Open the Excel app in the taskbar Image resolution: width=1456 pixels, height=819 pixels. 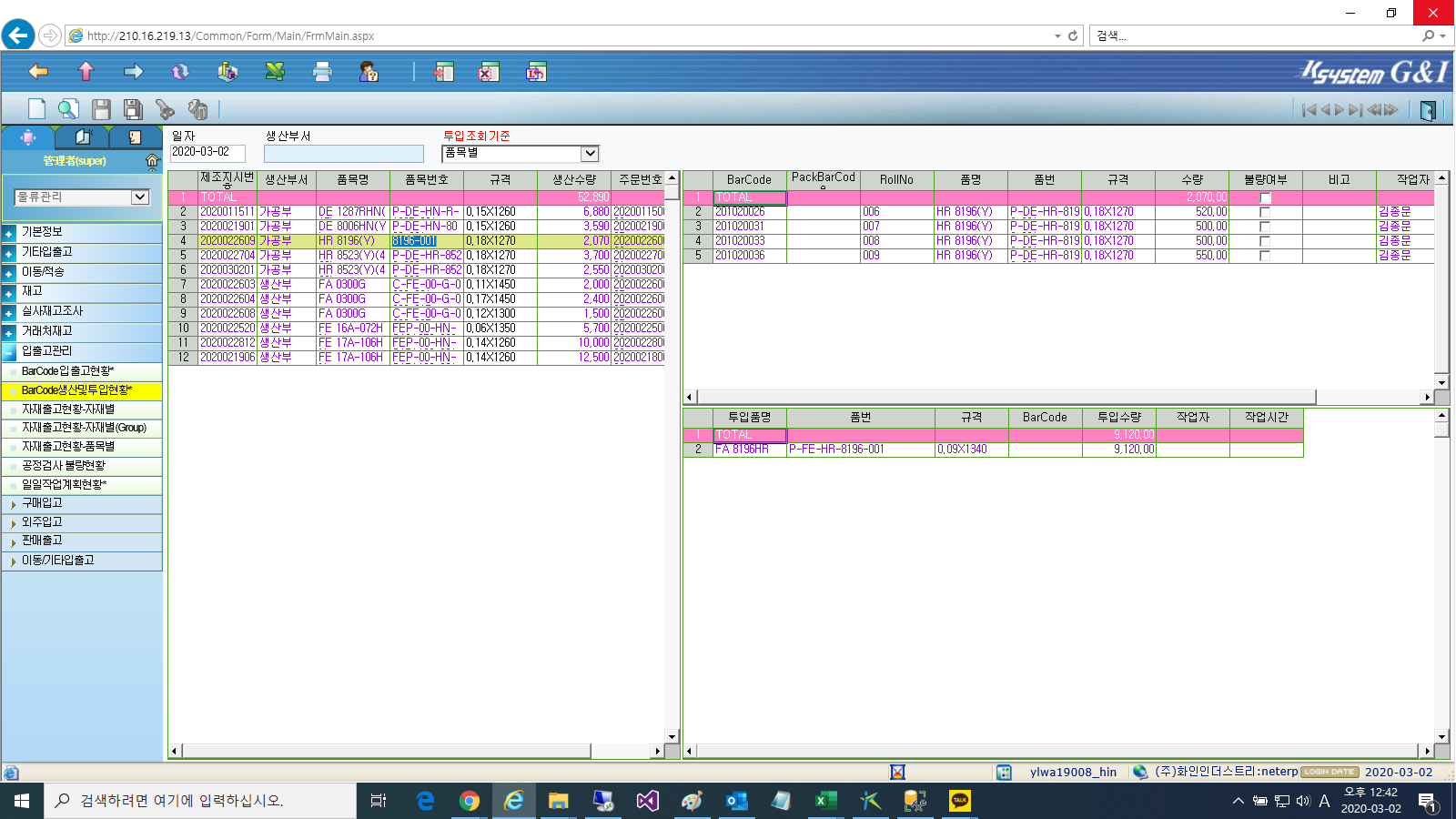point(825,801)
